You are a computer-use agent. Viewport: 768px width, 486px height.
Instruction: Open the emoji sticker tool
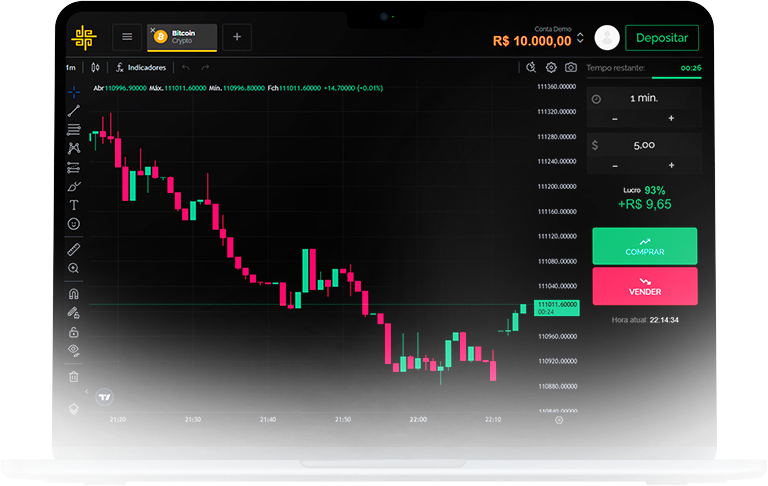(73, 224)
